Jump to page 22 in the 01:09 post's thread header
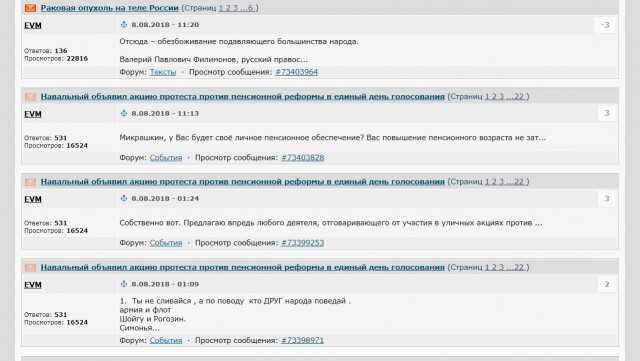The image size is (640, 361). [x=519, y=267]
